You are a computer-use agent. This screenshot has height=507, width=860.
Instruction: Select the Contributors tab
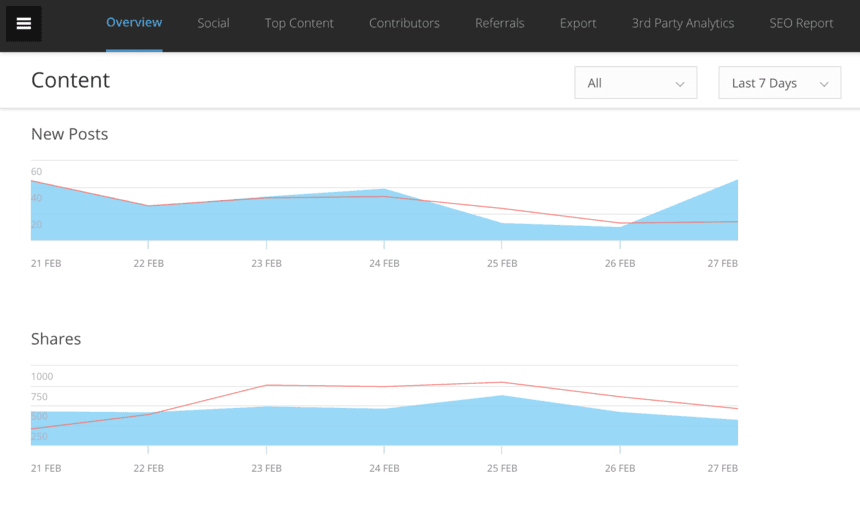[x=404, y=23]
